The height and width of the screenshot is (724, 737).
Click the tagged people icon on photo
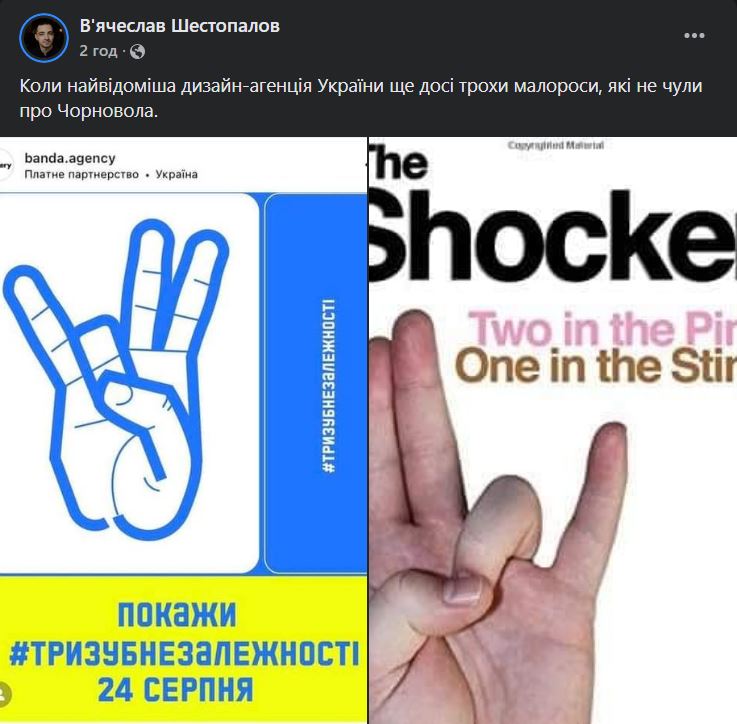[x=4, y=695]
